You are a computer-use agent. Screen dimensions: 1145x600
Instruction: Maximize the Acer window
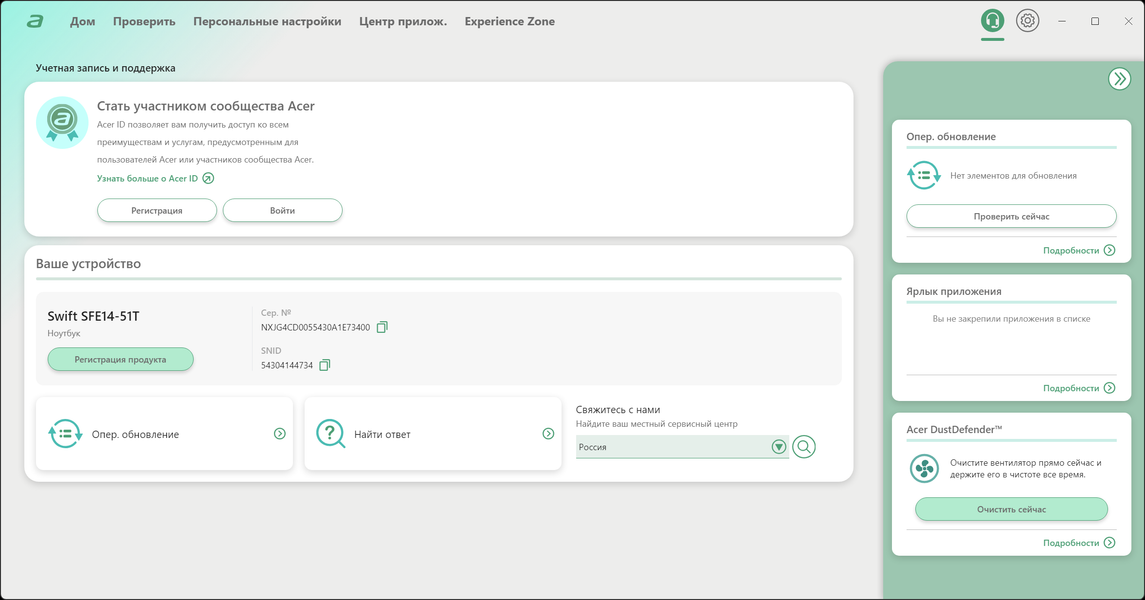point(1095,21)
